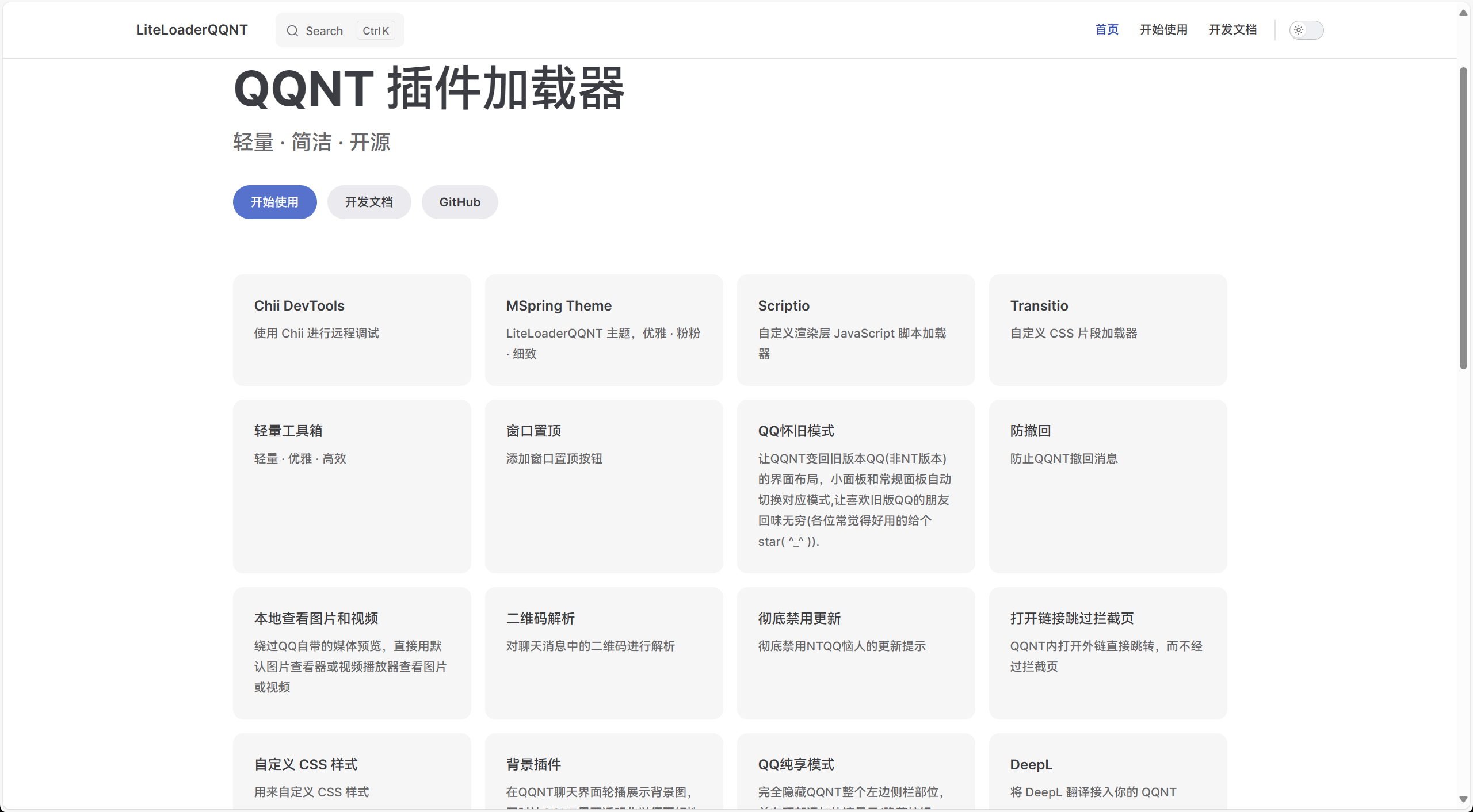1473x812 pixels.
Task: Click the scrollbar down arrow
Action: tap(1463, 799)
